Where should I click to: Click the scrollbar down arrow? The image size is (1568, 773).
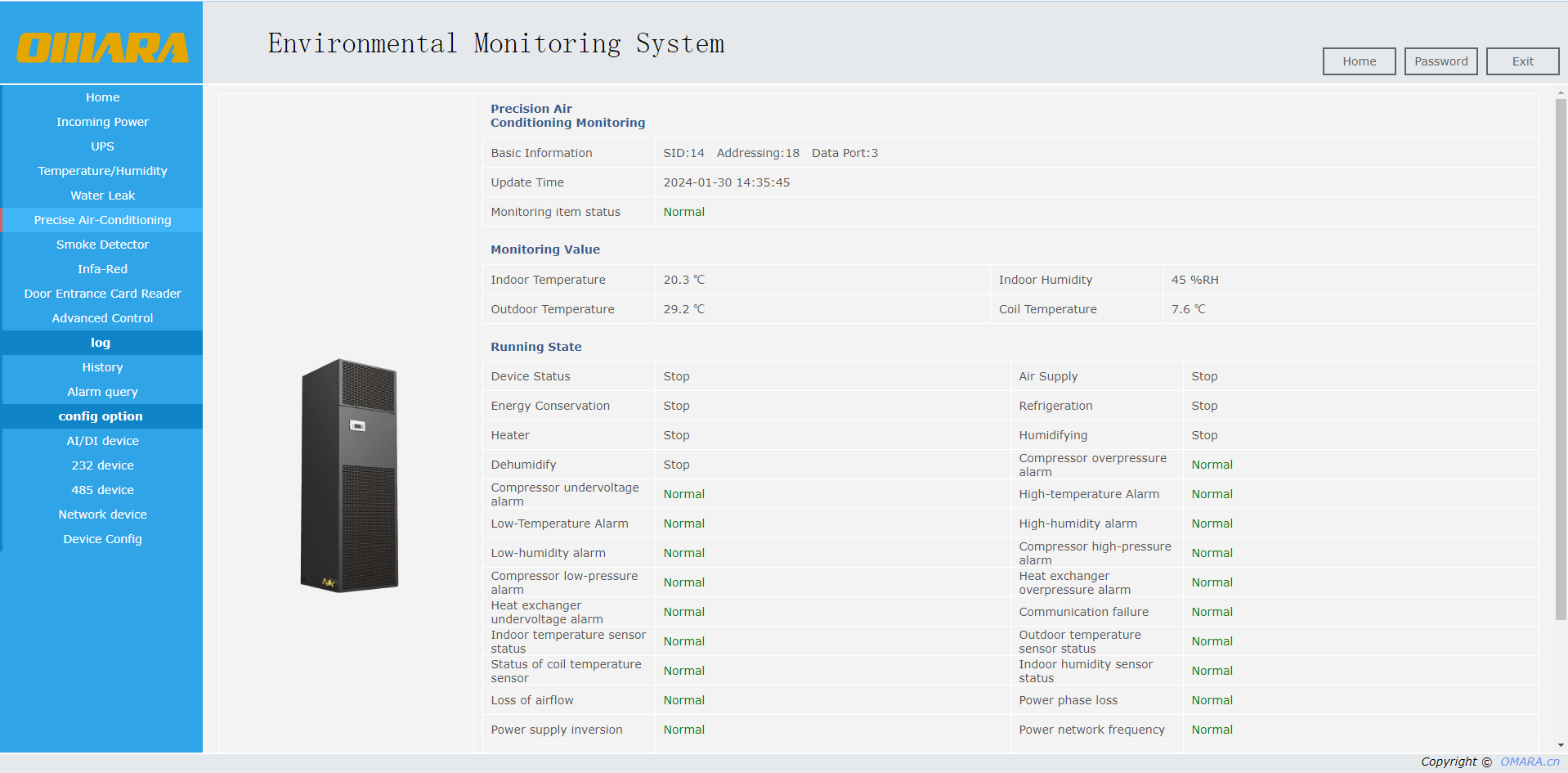pyautogui.click(x=1561, y=745)
